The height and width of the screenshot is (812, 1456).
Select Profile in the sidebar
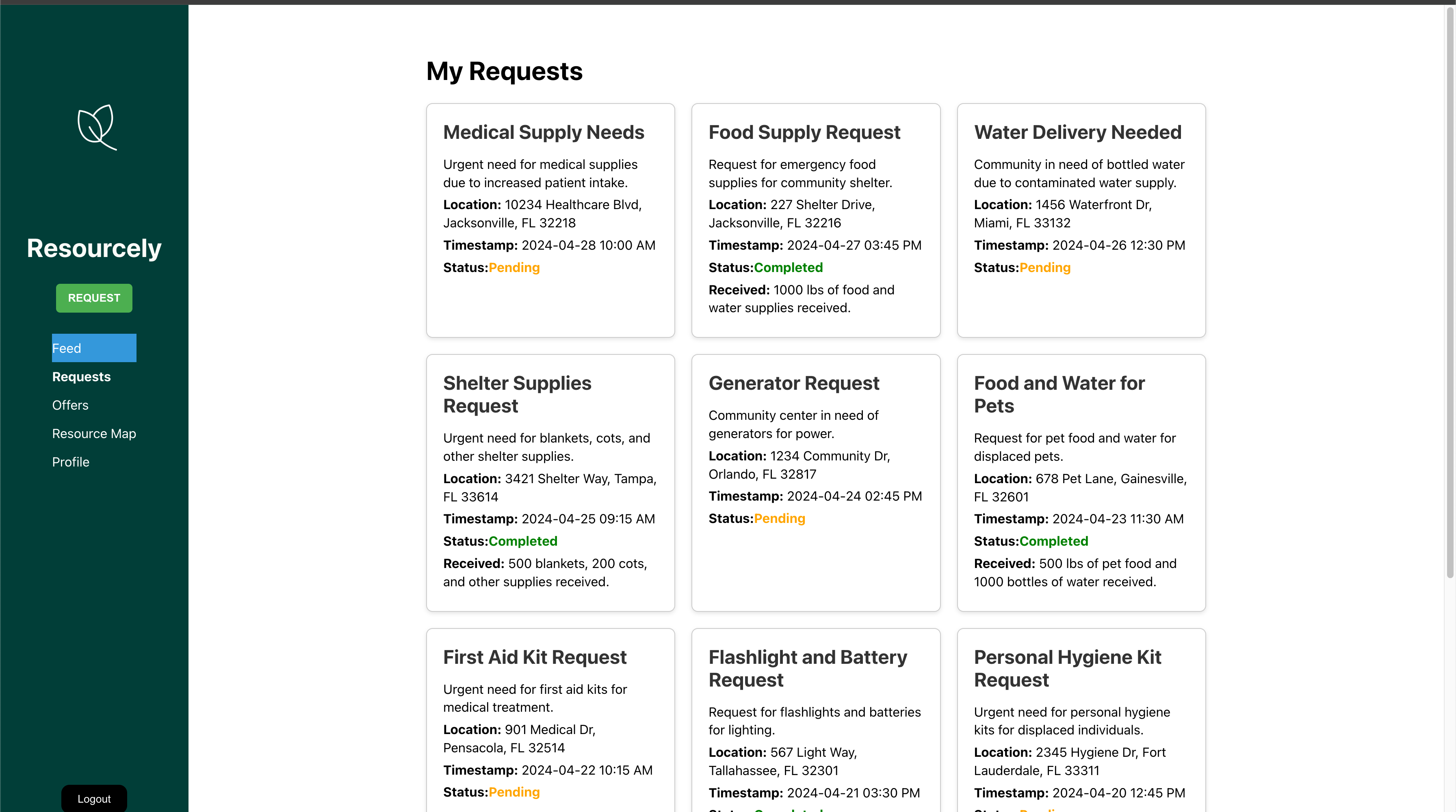click(x=71, y=462)
